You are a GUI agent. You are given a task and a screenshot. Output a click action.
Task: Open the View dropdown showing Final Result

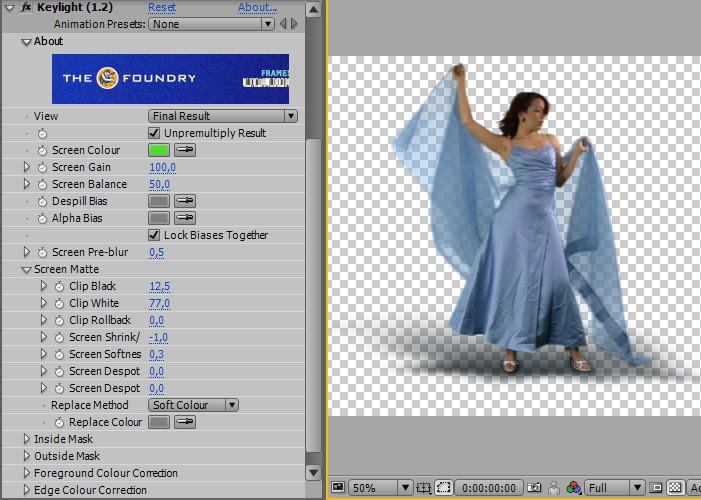(x=223, y=116)
